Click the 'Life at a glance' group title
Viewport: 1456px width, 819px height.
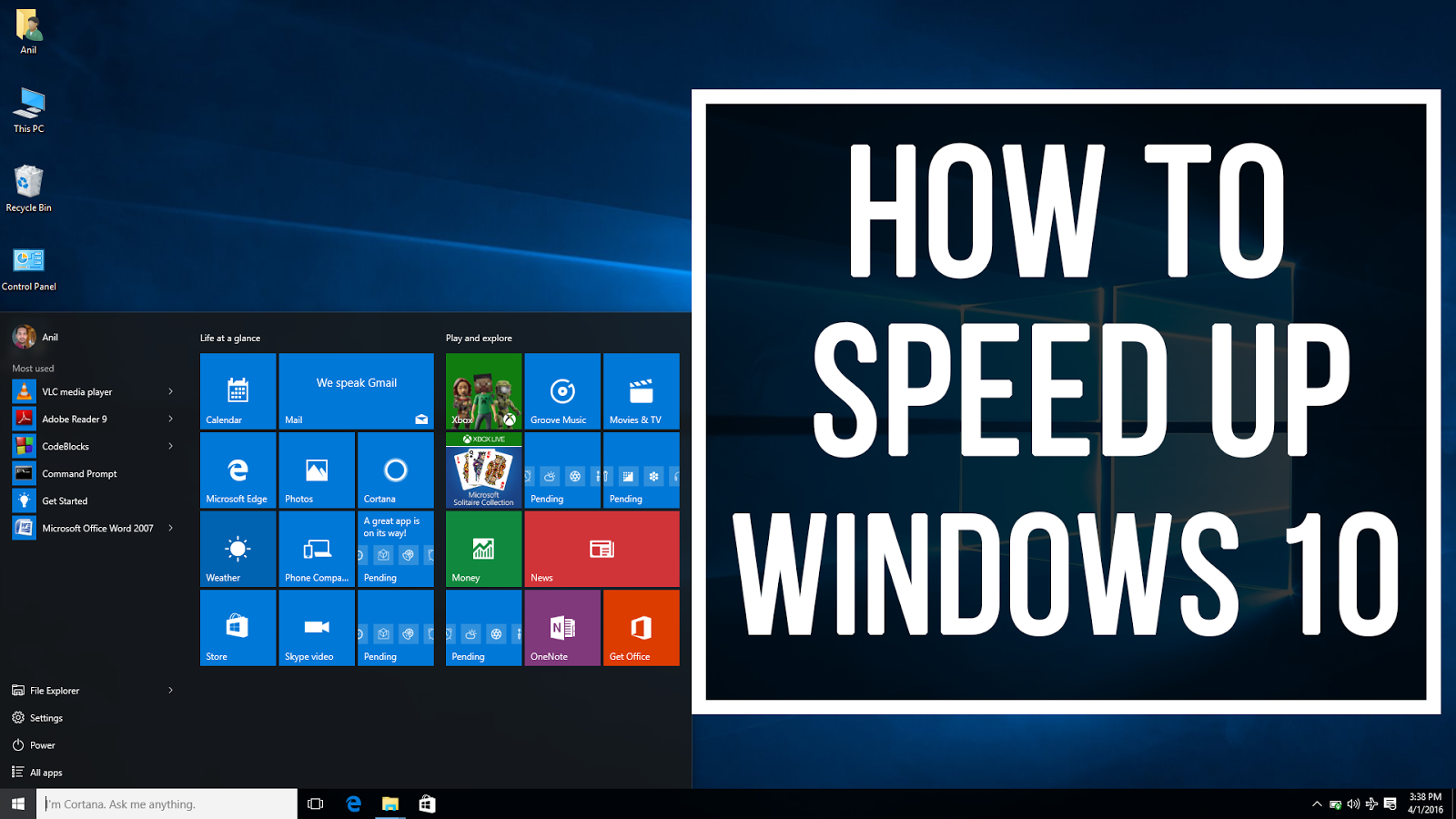click(230, 338)
